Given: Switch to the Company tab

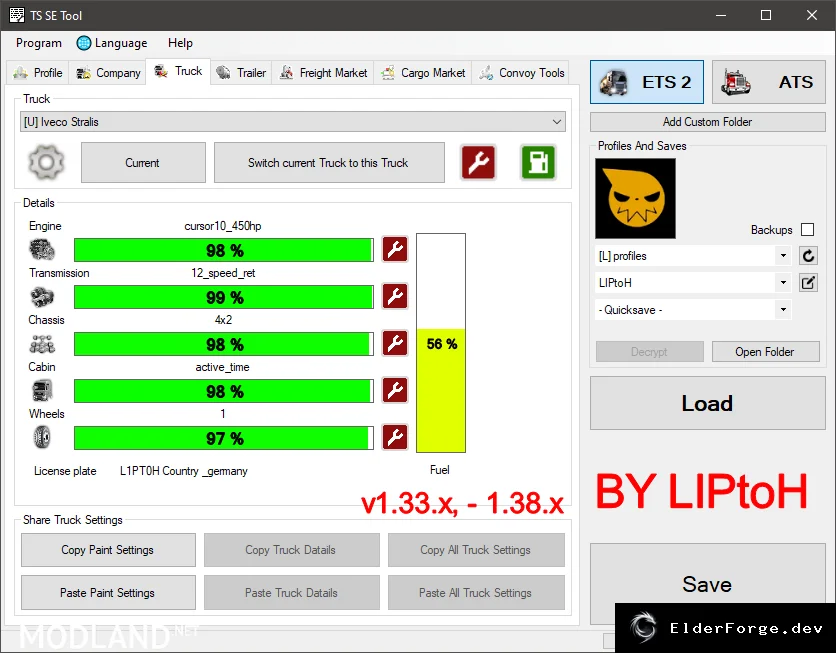Looking at the screenshot, I should click(108, 72).
